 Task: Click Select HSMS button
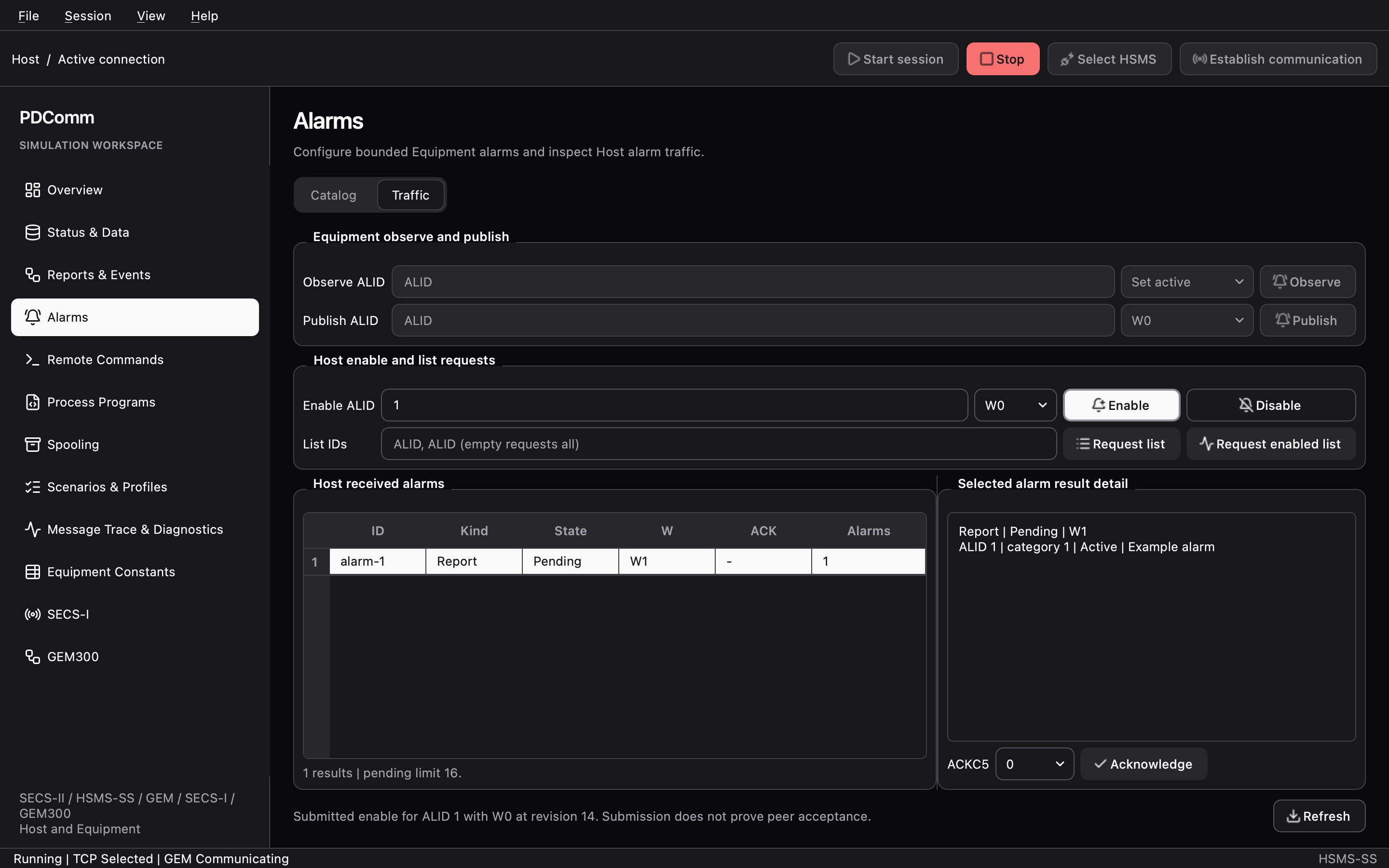[x=1109, y=59]
